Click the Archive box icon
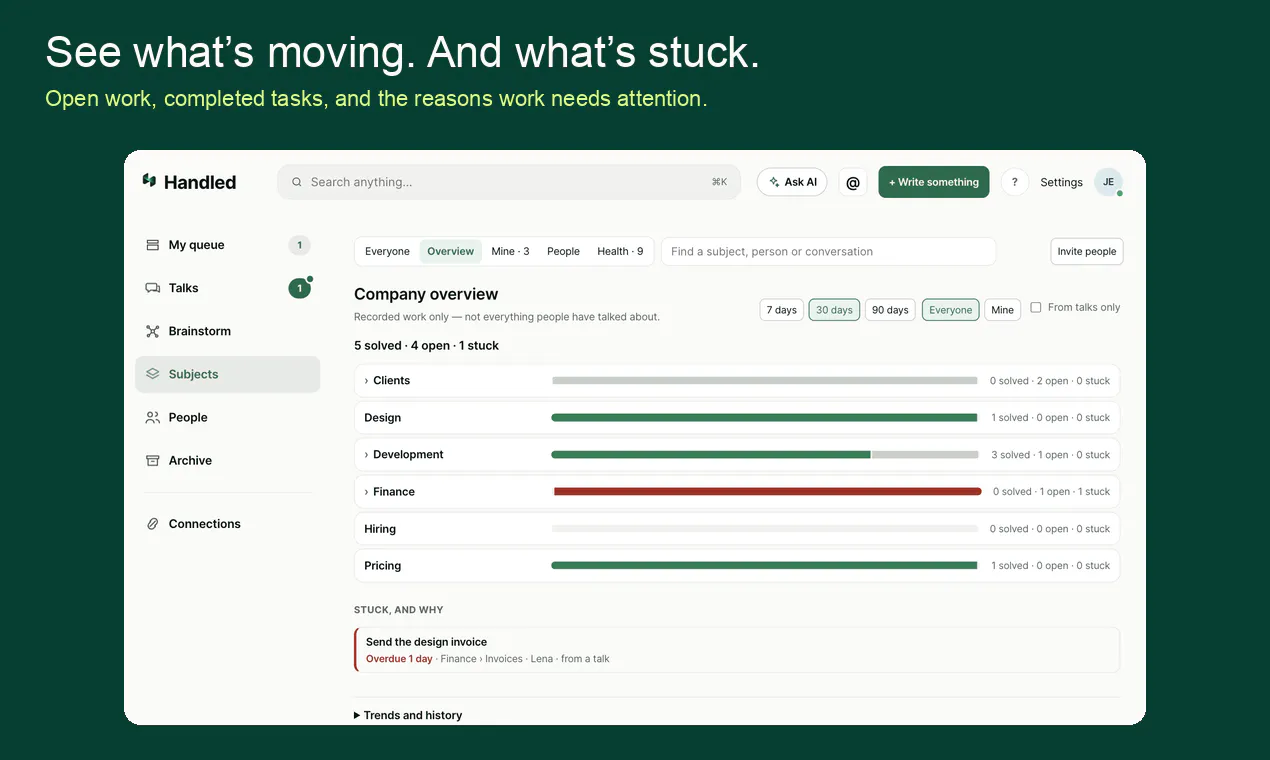Image resolution: width=1270 pixels, height=760 pixels. click(x=153, y=460)
